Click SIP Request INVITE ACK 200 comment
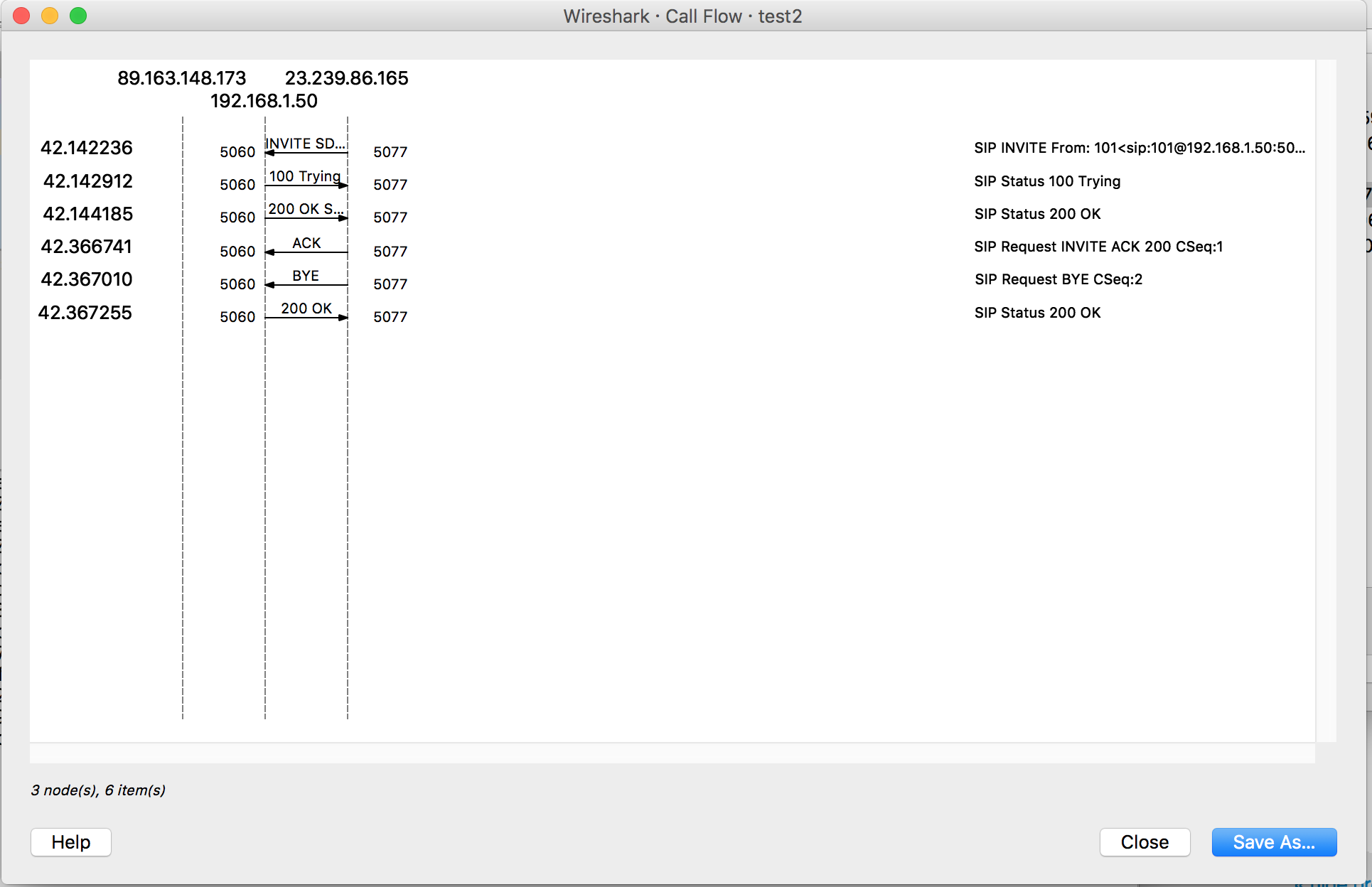The height and width of the screenshot is (887, 1372). (1098, 247)
